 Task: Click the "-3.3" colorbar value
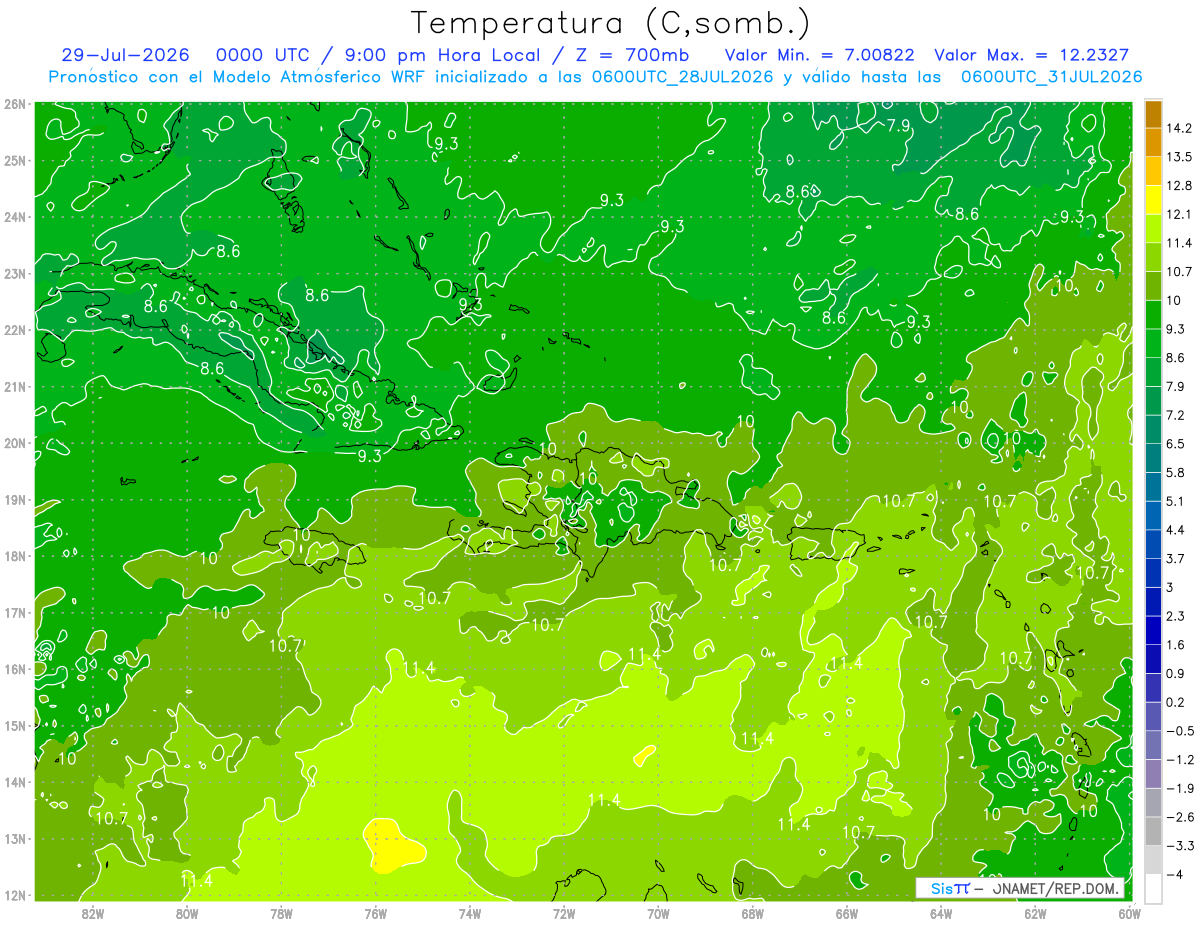1179,846
